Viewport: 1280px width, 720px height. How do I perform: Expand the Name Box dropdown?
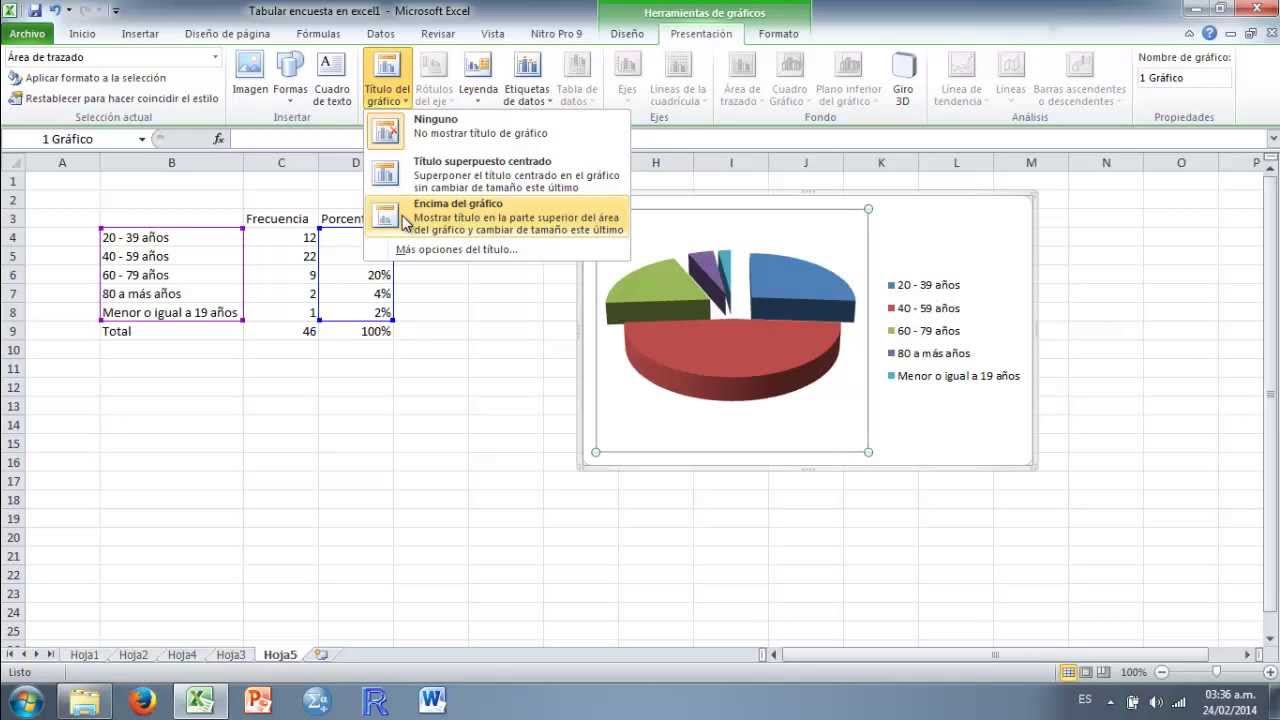[142, 139]
